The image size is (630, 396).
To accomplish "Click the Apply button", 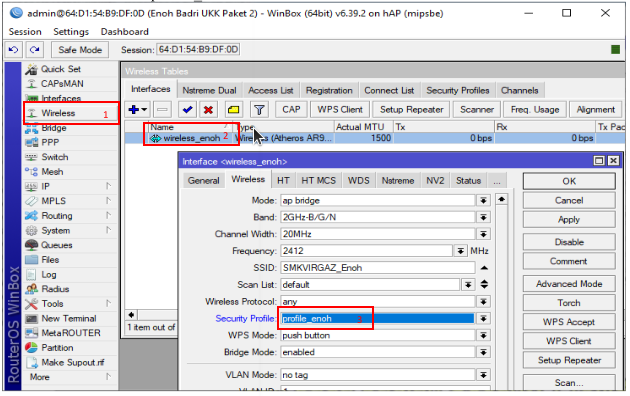I will (569, 220).
